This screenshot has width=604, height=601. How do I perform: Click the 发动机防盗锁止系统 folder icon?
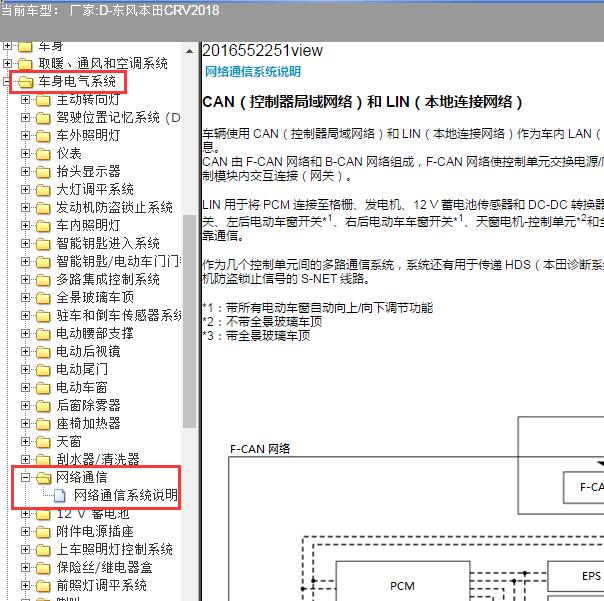click(43, 208)
